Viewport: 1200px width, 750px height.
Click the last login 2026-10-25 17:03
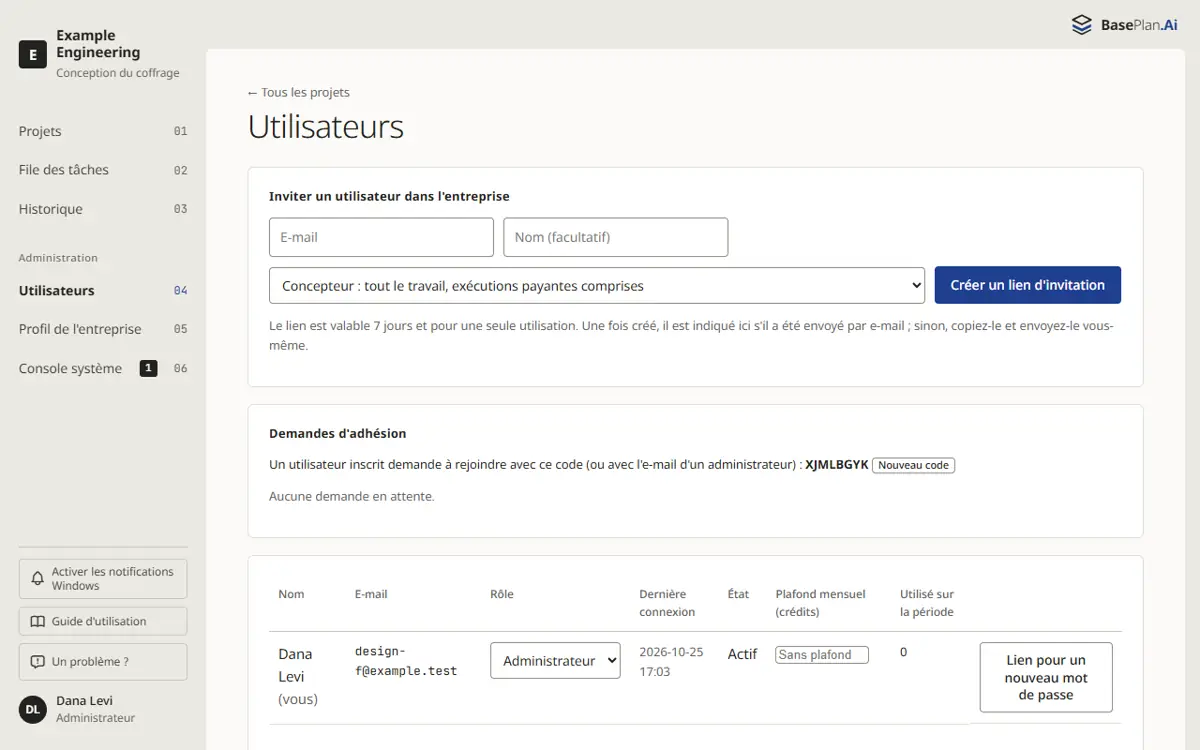pyautogui.click(x=671, y=662)
